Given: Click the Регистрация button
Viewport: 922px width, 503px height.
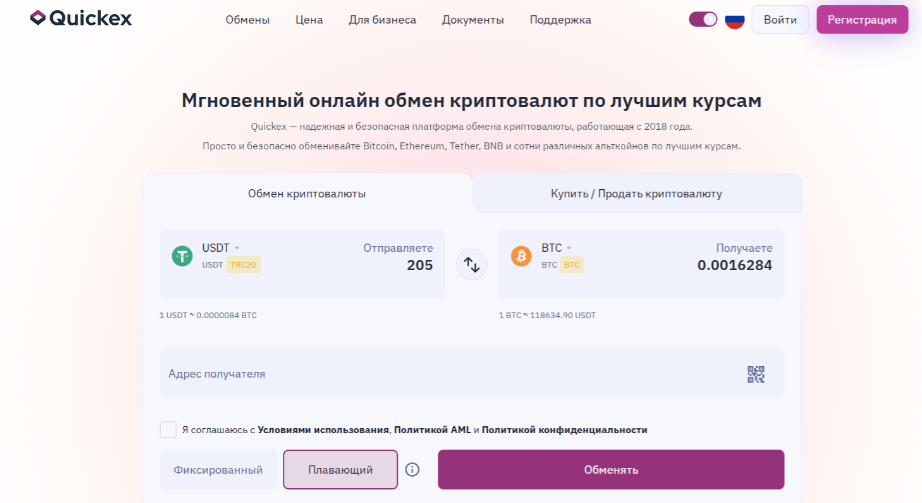Looking at the screenshot, I should click(x=862, y=19).
